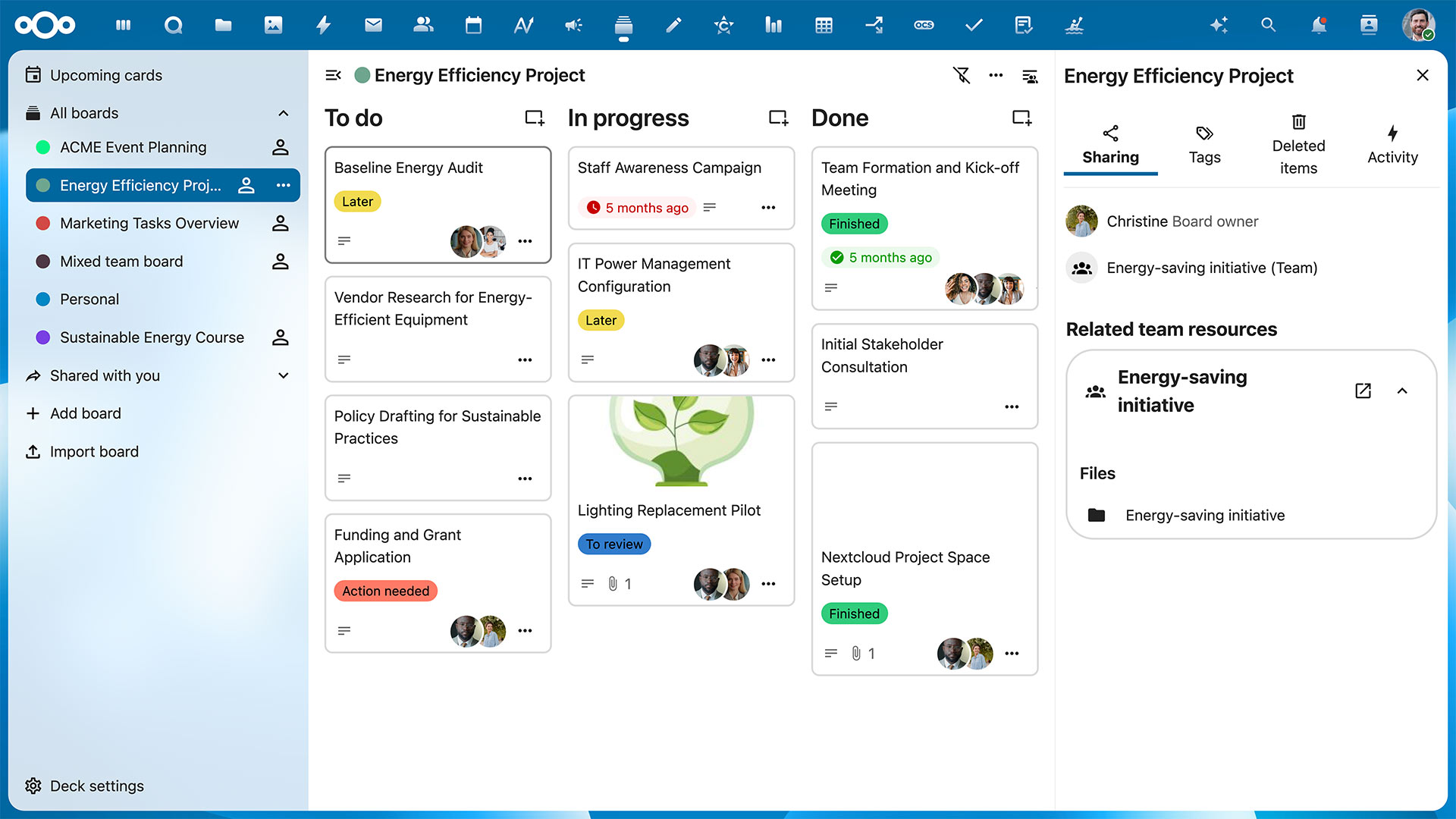Collapse the All boards section
Image resolution: width=1456 pixels, height=819 pixels.
click(x=284, y=113)
